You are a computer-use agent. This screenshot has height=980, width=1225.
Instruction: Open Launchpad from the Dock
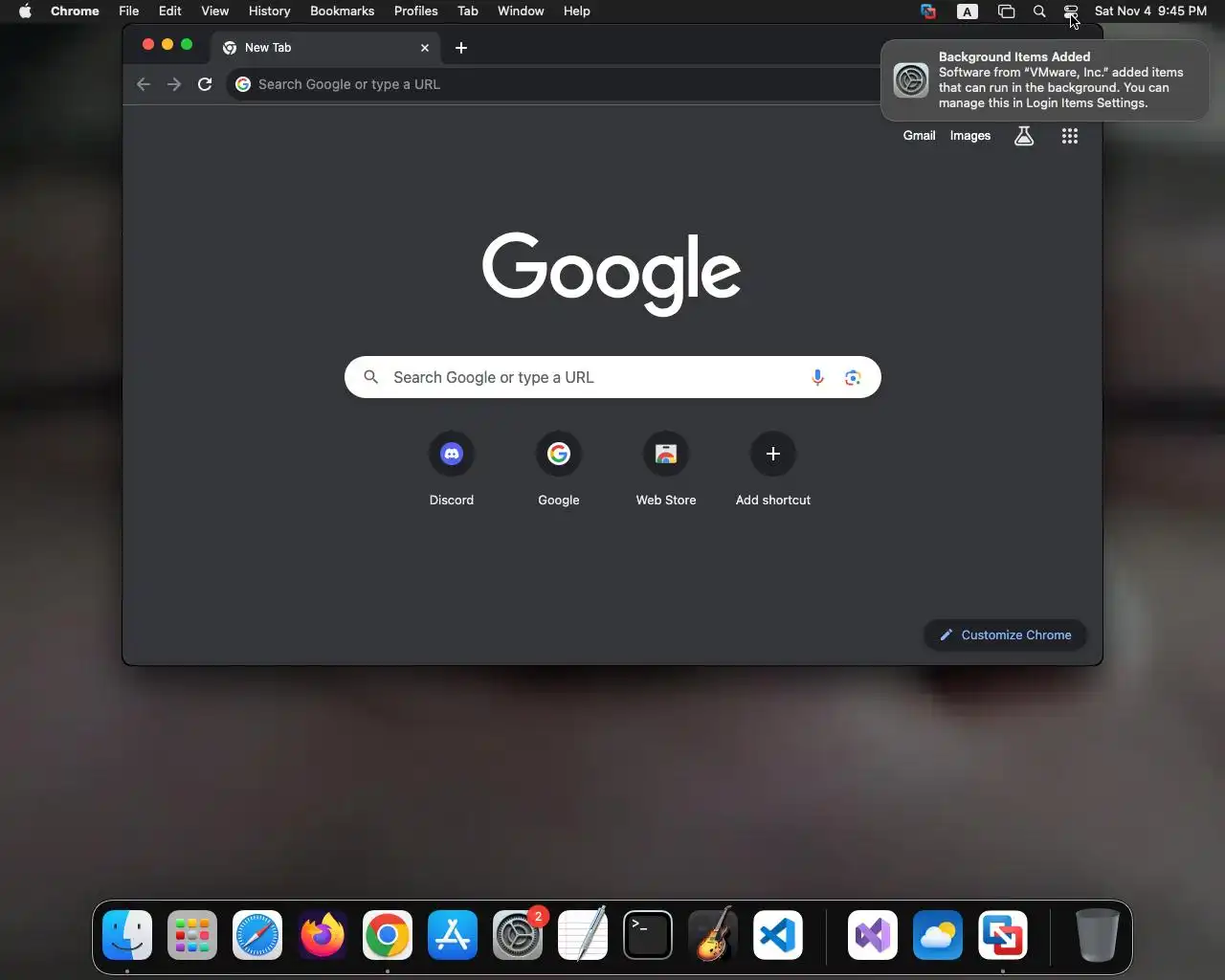click(192, 935)
